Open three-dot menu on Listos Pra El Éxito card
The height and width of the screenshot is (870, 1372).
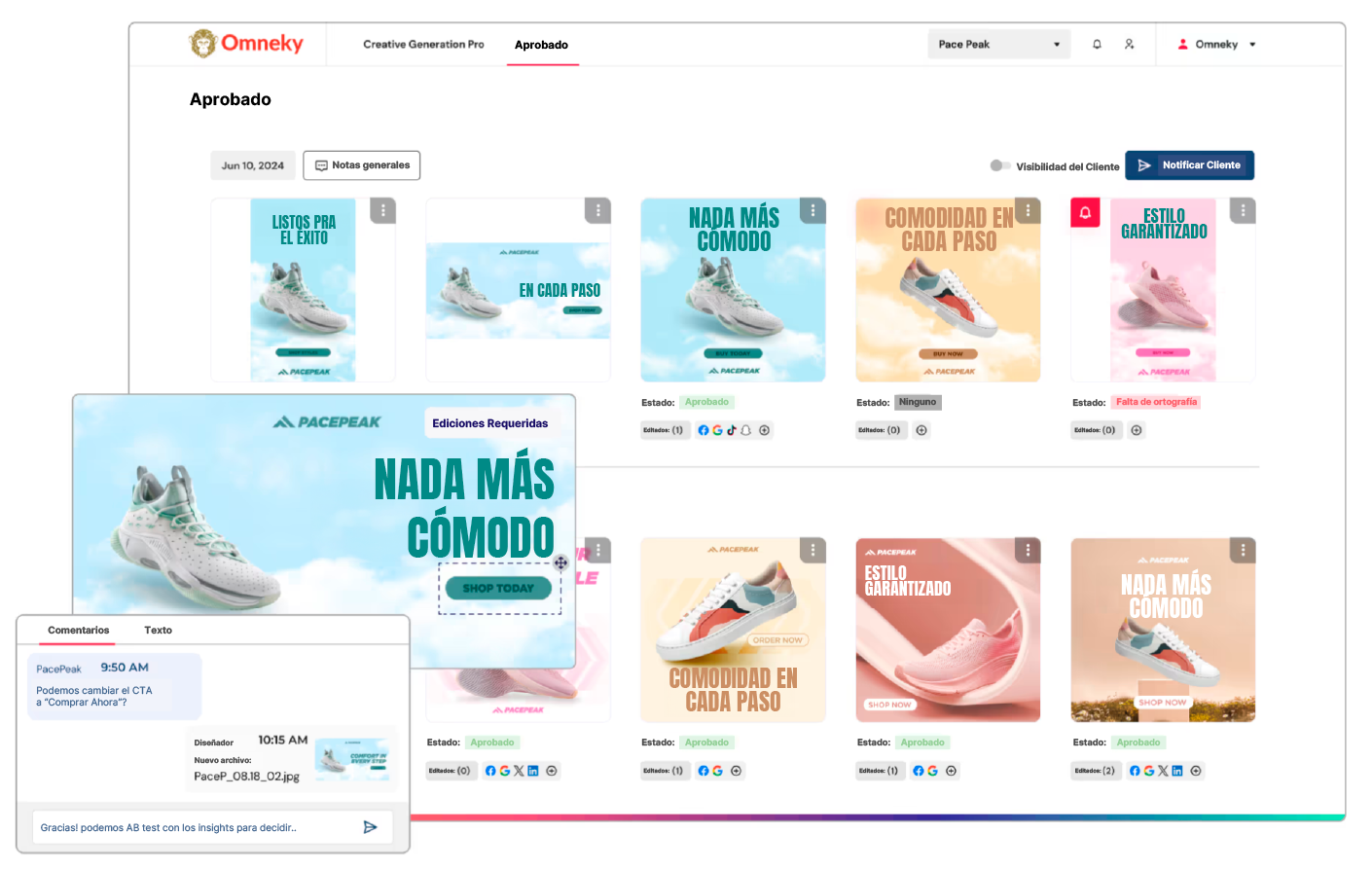click(x=382, y=210)
